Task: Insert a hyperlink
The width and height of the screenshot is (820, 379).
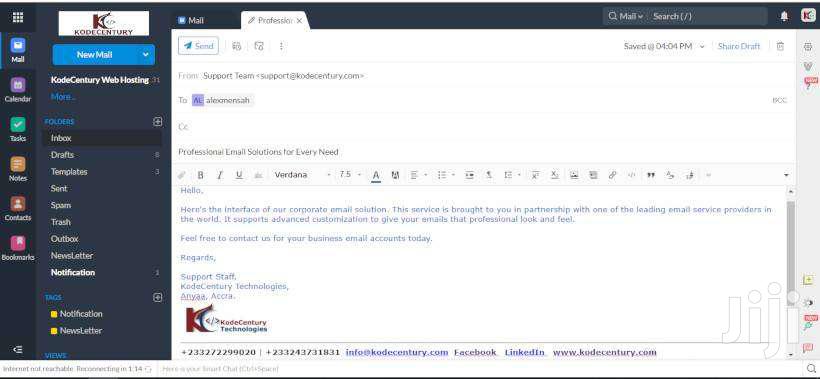Action: (x=612, y=175)
